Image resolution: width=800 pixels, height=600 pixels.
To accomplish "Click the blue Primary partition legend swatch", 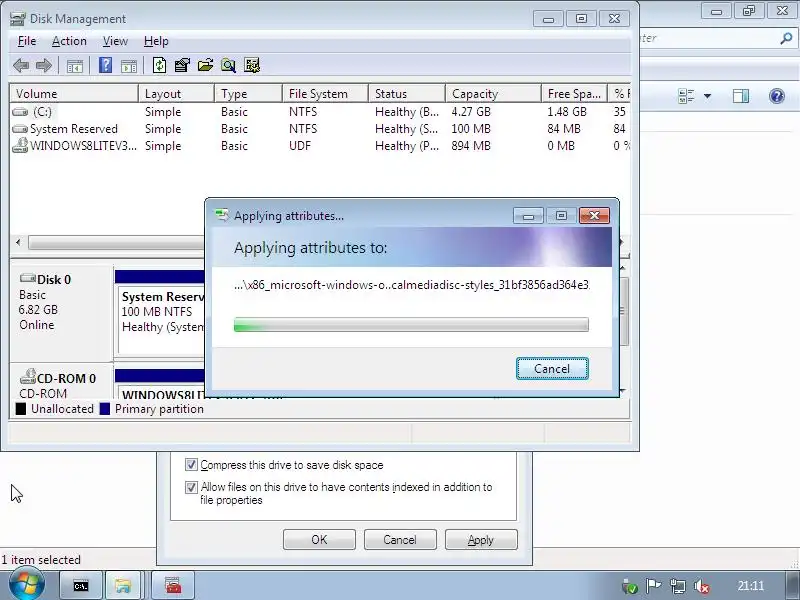I will 105,409.
